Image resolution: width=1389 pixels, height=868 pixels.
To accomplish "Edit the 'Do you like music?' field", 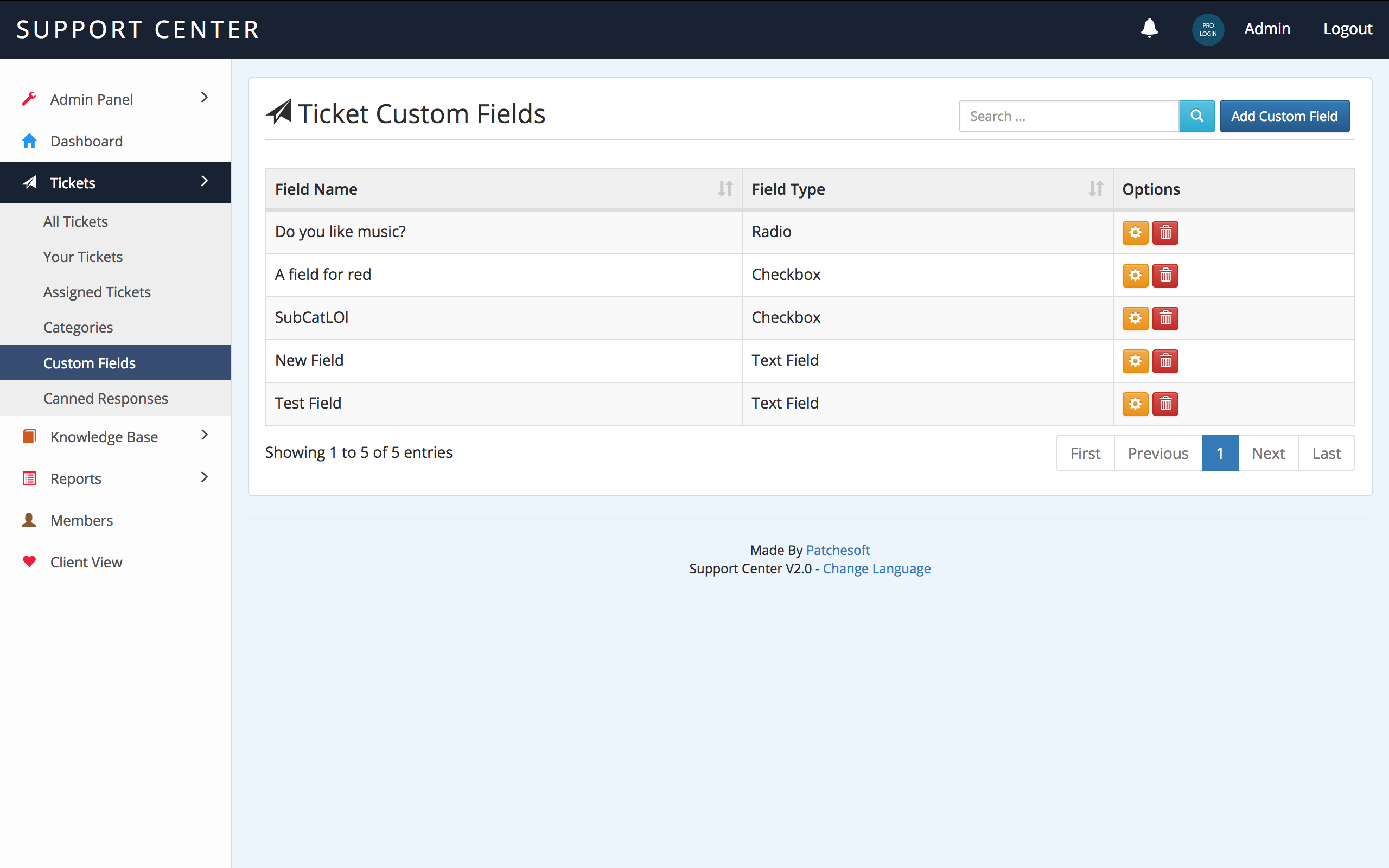I will (1135, 233).
